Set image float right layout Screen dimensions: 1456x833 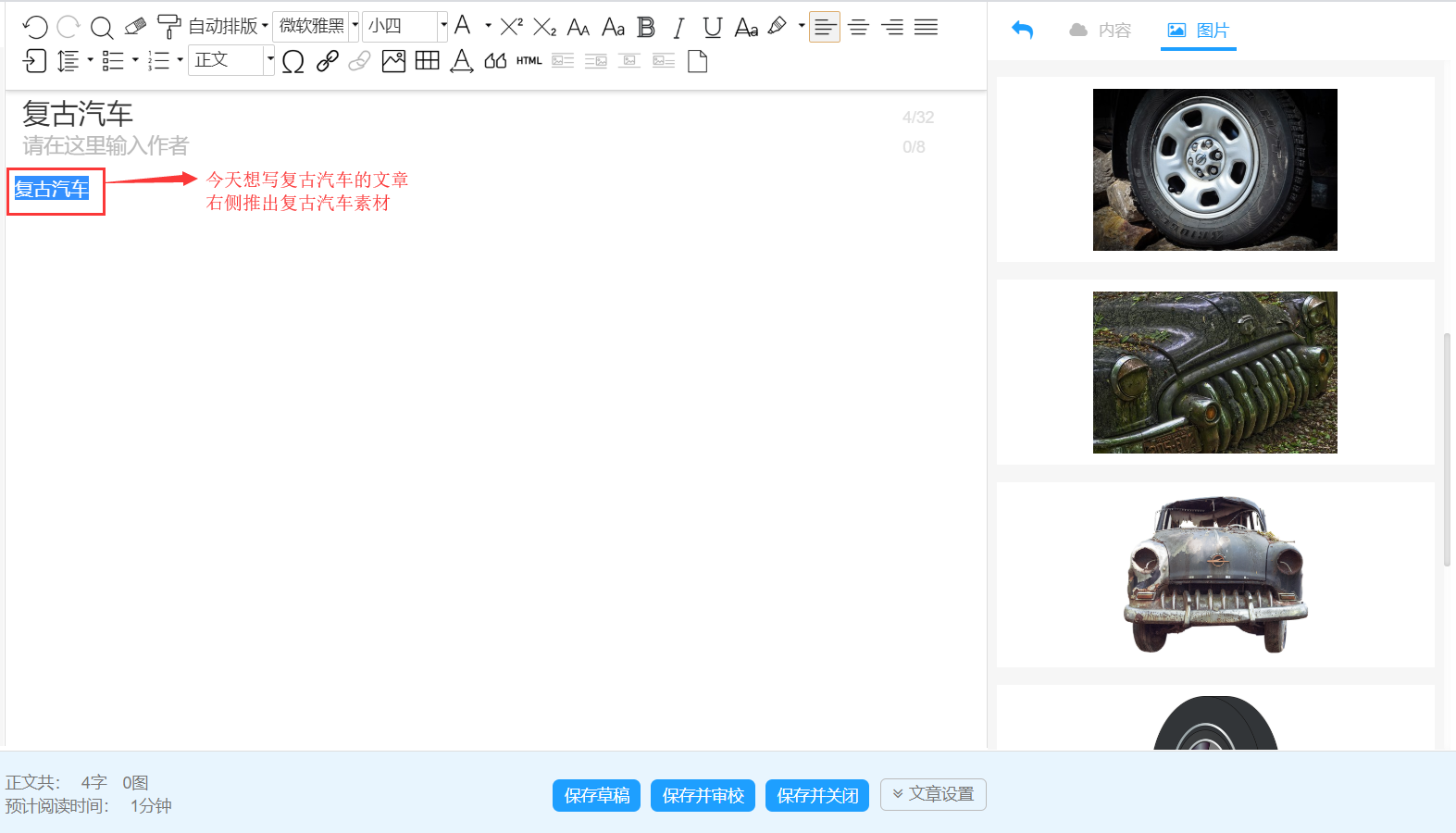pos(596,61)
